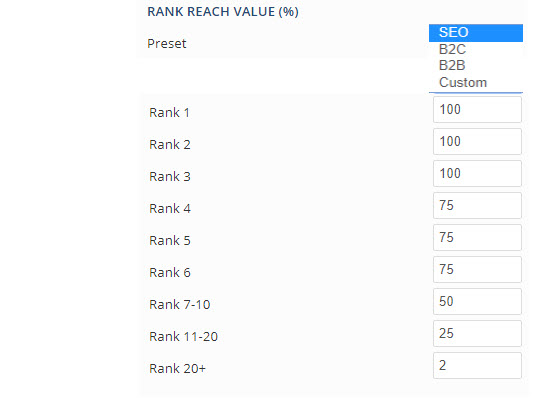Viewport: 535px width, 398px height.
Task: Click the Rank 7-10 label
Action: (180, 304)
